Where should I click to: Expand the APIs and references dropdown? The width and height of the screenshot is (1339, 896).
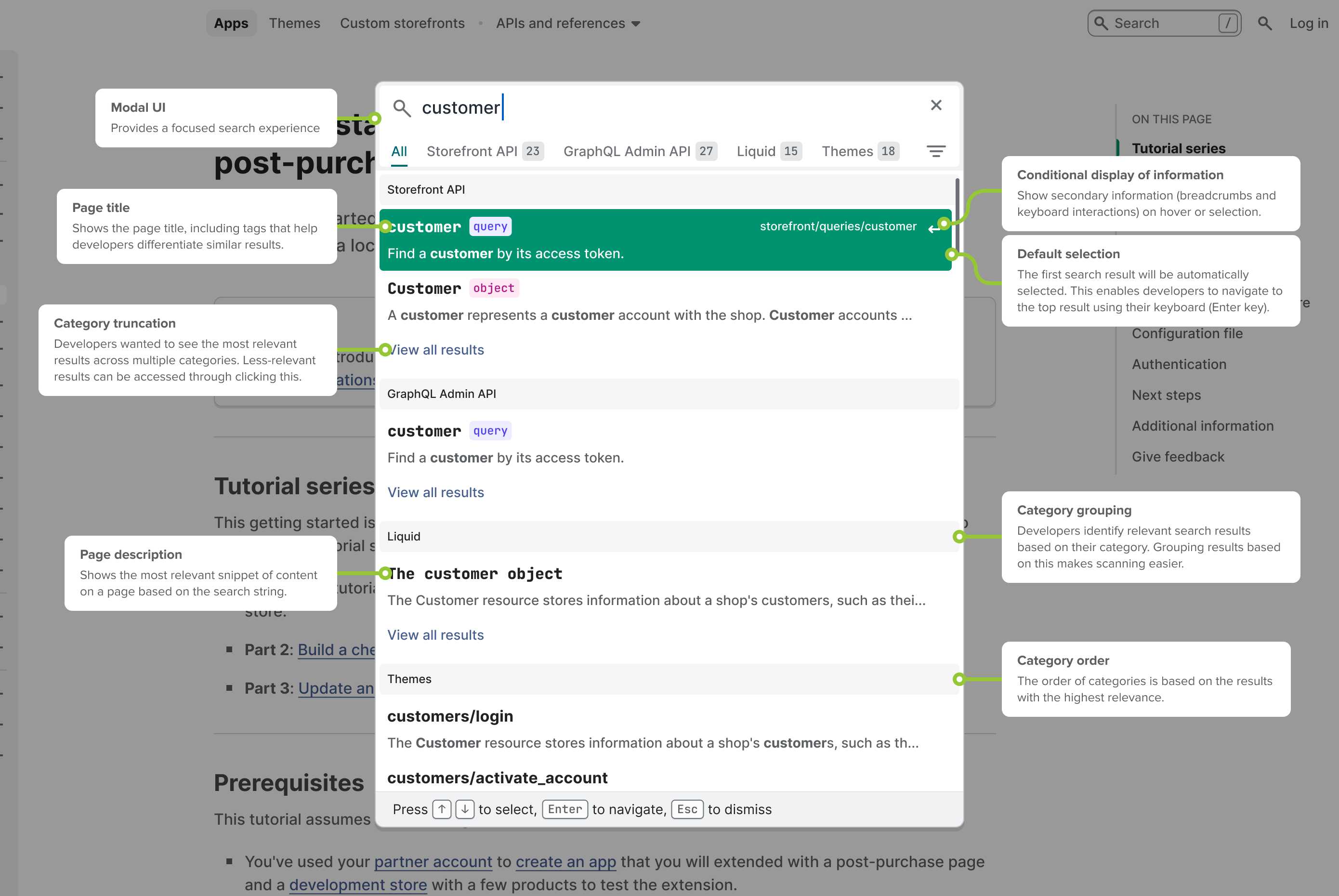click(568, 24)
